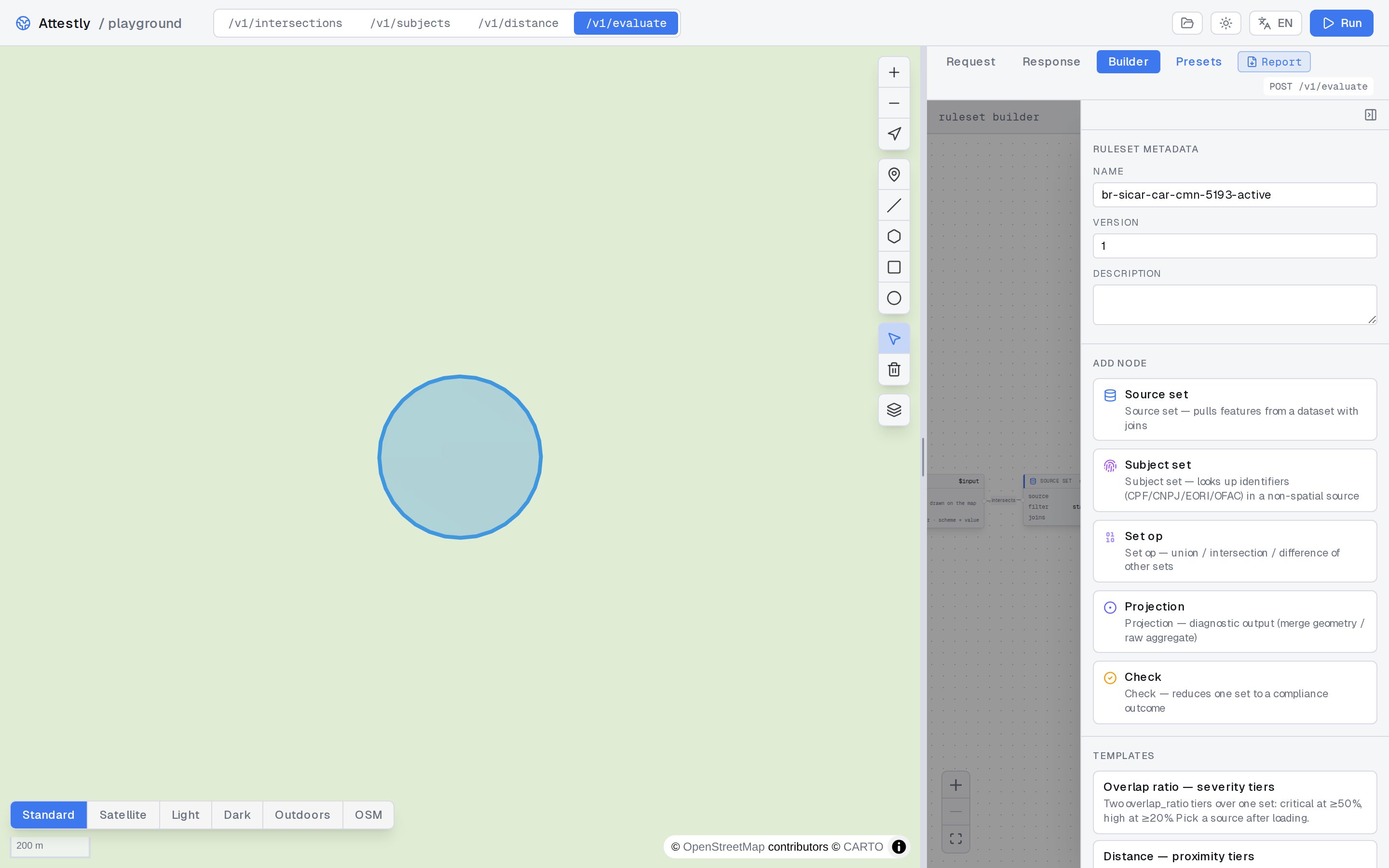The image size is (1389, 868).
Task: Zoom out on ruleset builder canvas
Action: [x=955, y=812]
